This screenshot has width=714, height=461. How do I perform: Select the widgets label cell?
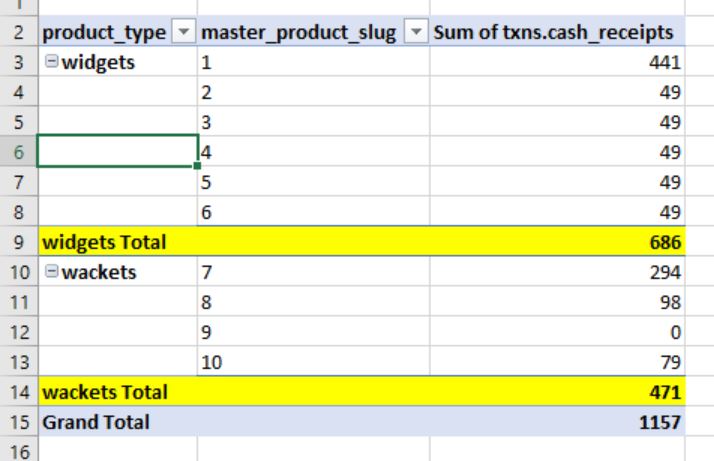pos(118,61)
